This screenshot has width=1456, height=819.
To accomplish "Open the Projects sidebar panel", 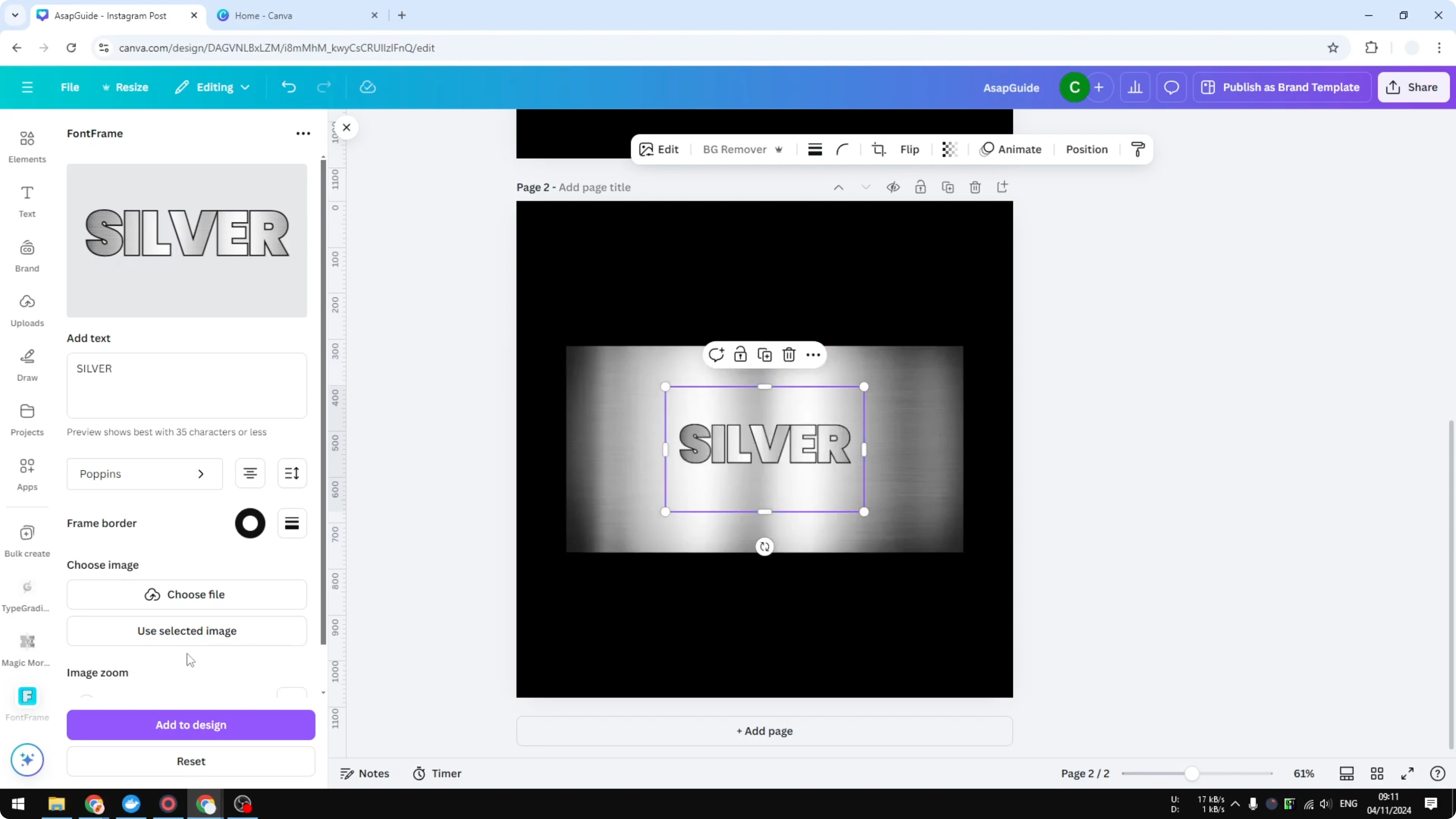I will coord(27,420).
